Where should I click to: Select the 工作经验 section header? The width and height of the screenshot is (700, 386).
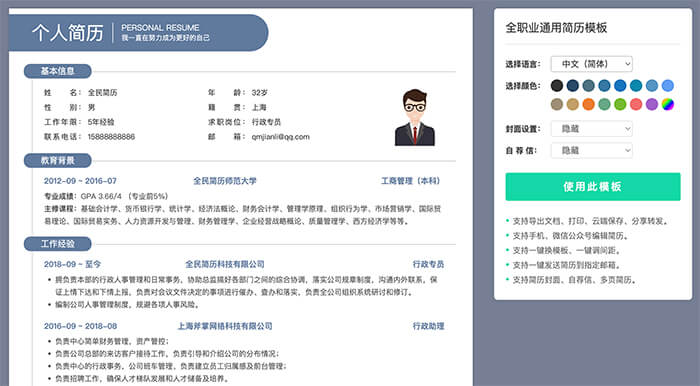(x=58, y=244)
